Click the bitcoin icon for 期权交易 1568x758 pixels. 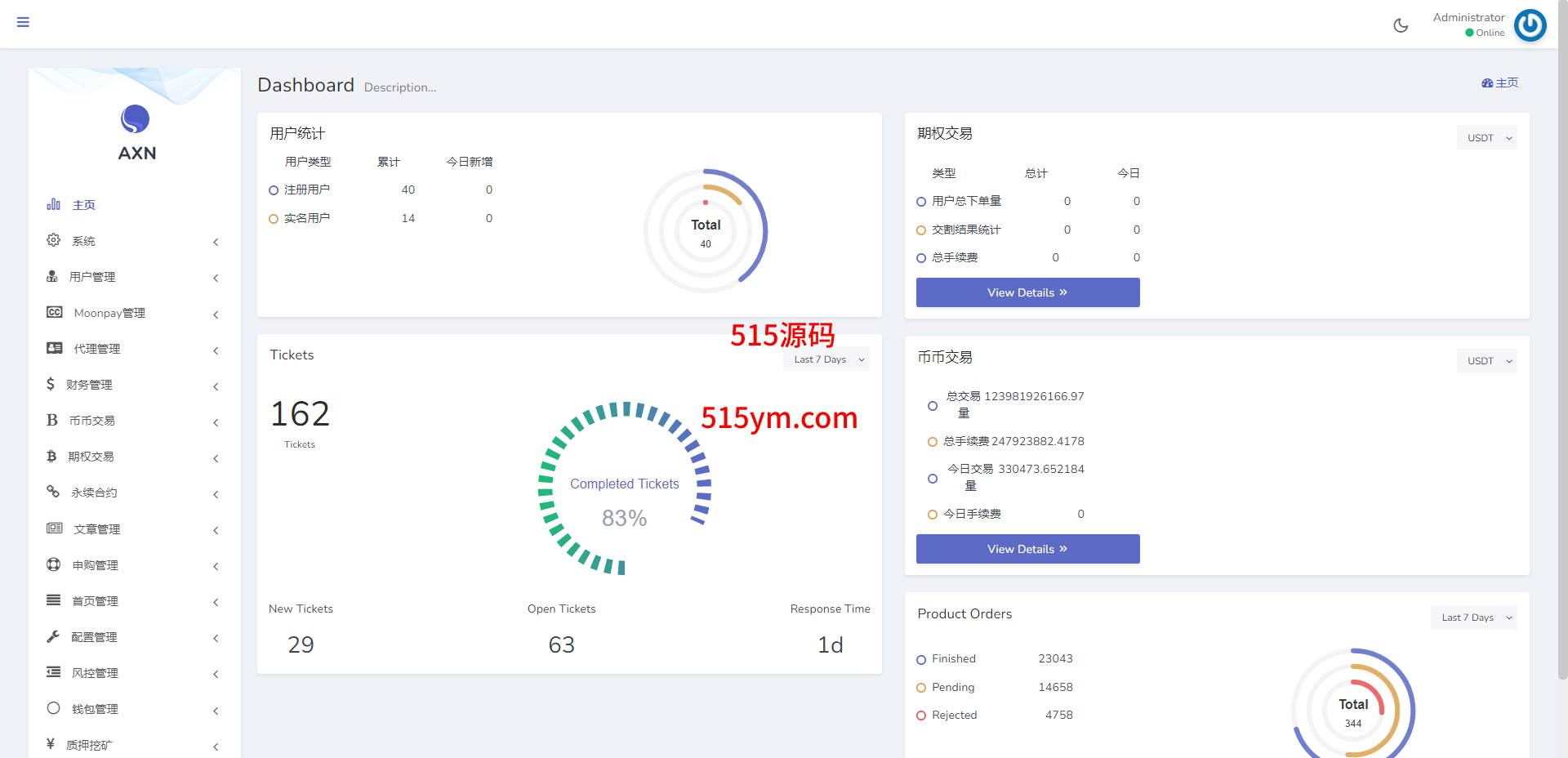click(x=51, y=456)
